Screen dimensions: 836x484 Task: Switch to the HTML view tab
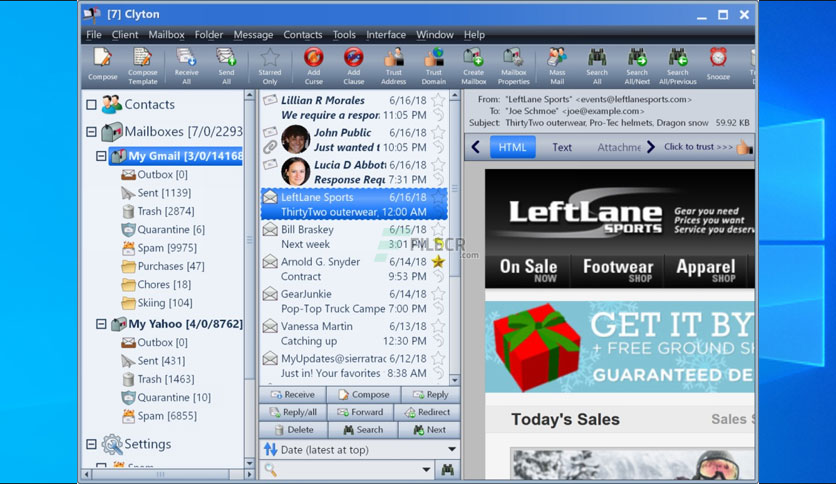(x=512, y=147)
